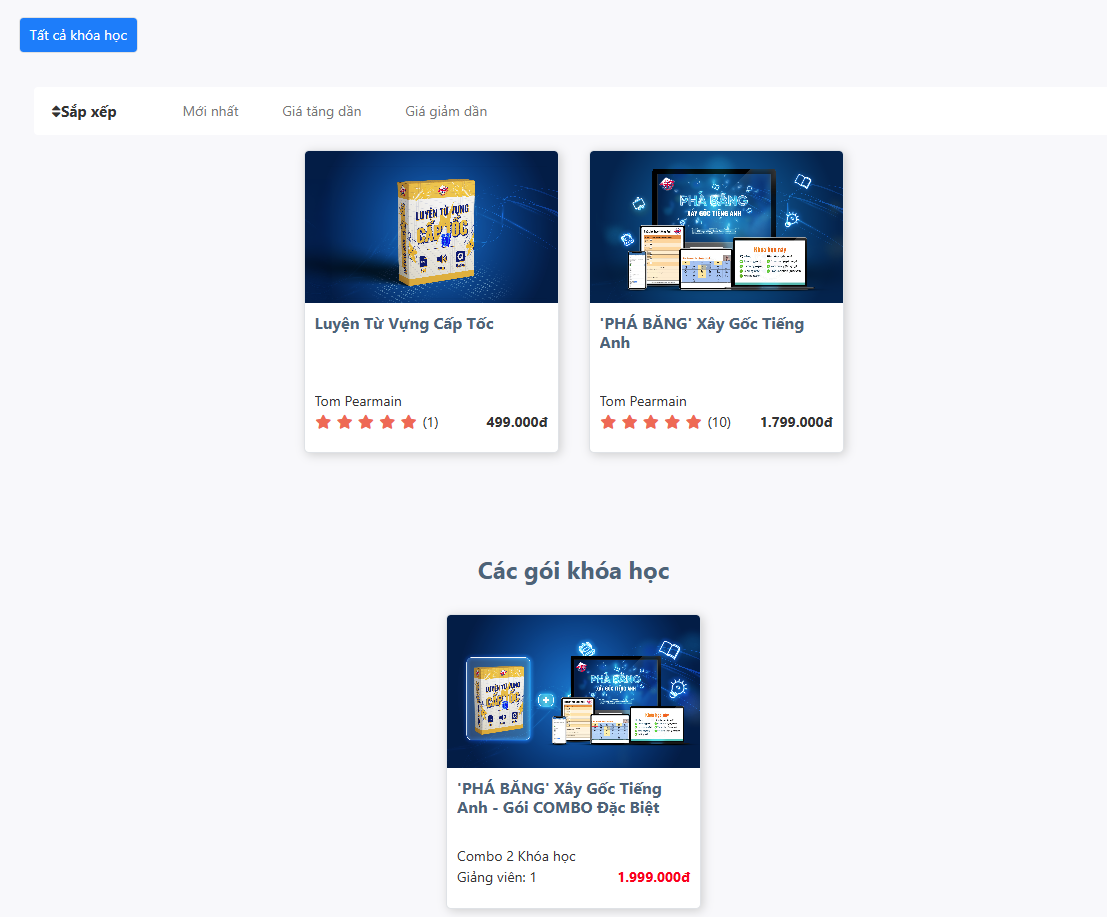Open the Gói COMBO Đặc Biệt thumbnail

tap(573, 691)
